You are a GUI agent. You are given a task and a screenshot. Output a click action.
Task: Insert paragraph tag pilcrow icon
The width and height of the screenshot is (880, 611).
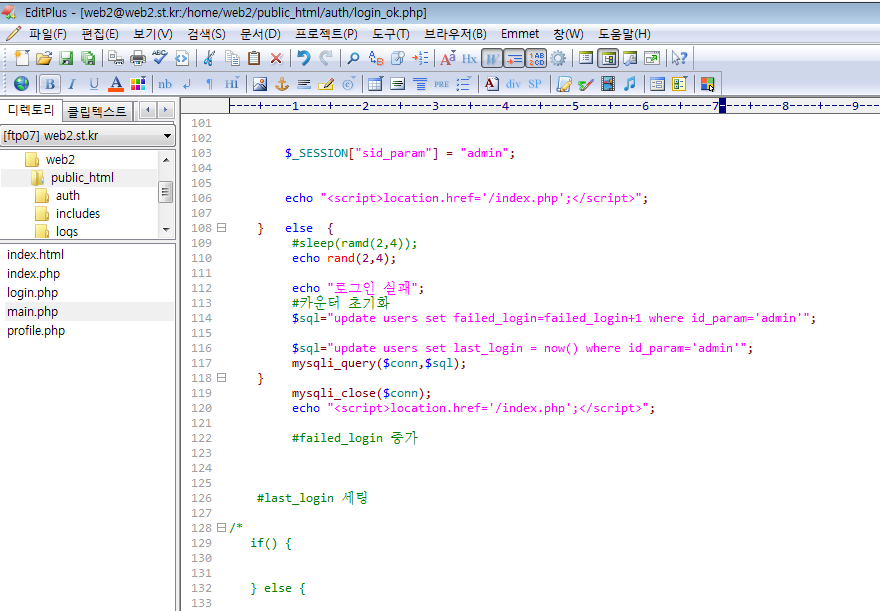[x=209, y=84]
